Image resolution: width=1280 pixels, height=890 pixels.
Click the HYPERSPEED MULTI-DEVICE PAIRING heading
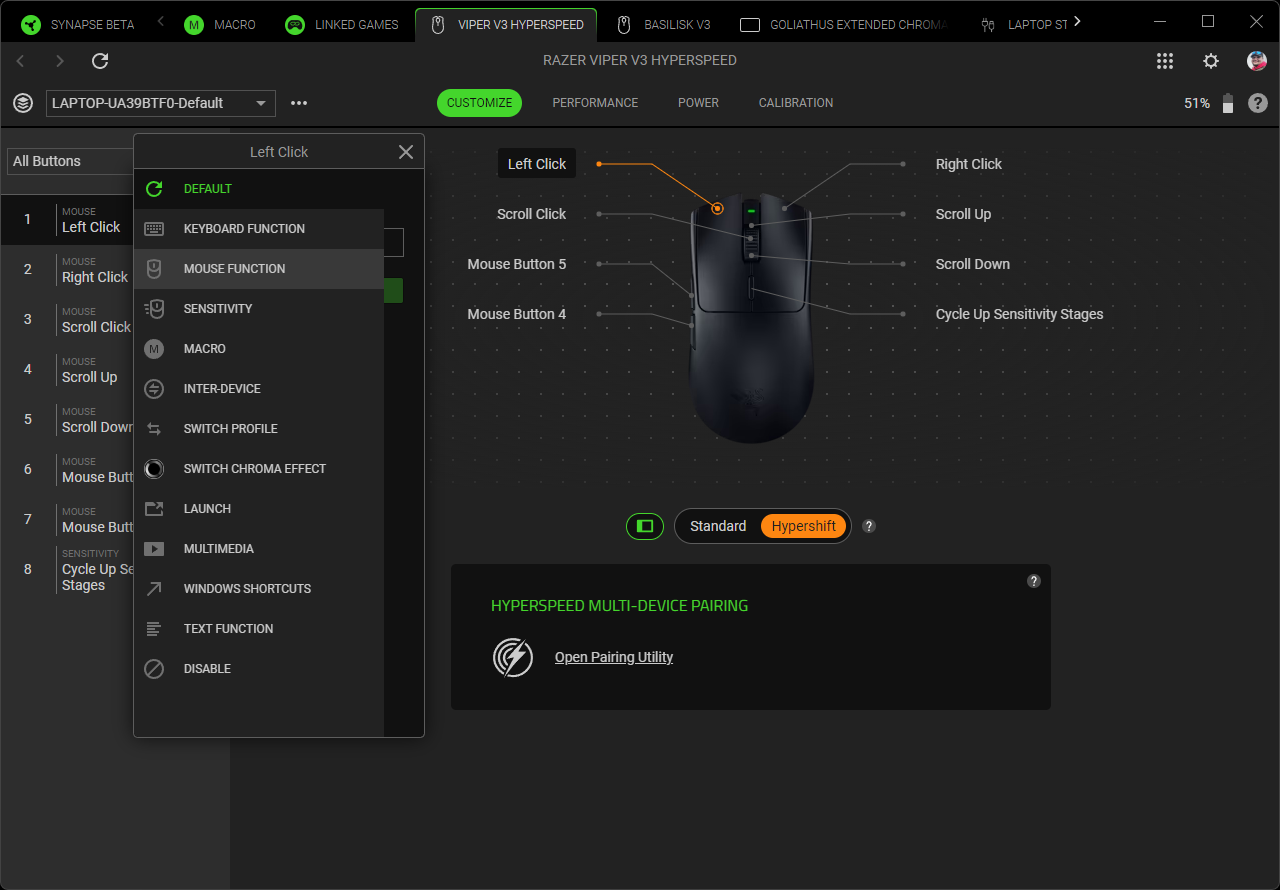[x=620, y=606]
